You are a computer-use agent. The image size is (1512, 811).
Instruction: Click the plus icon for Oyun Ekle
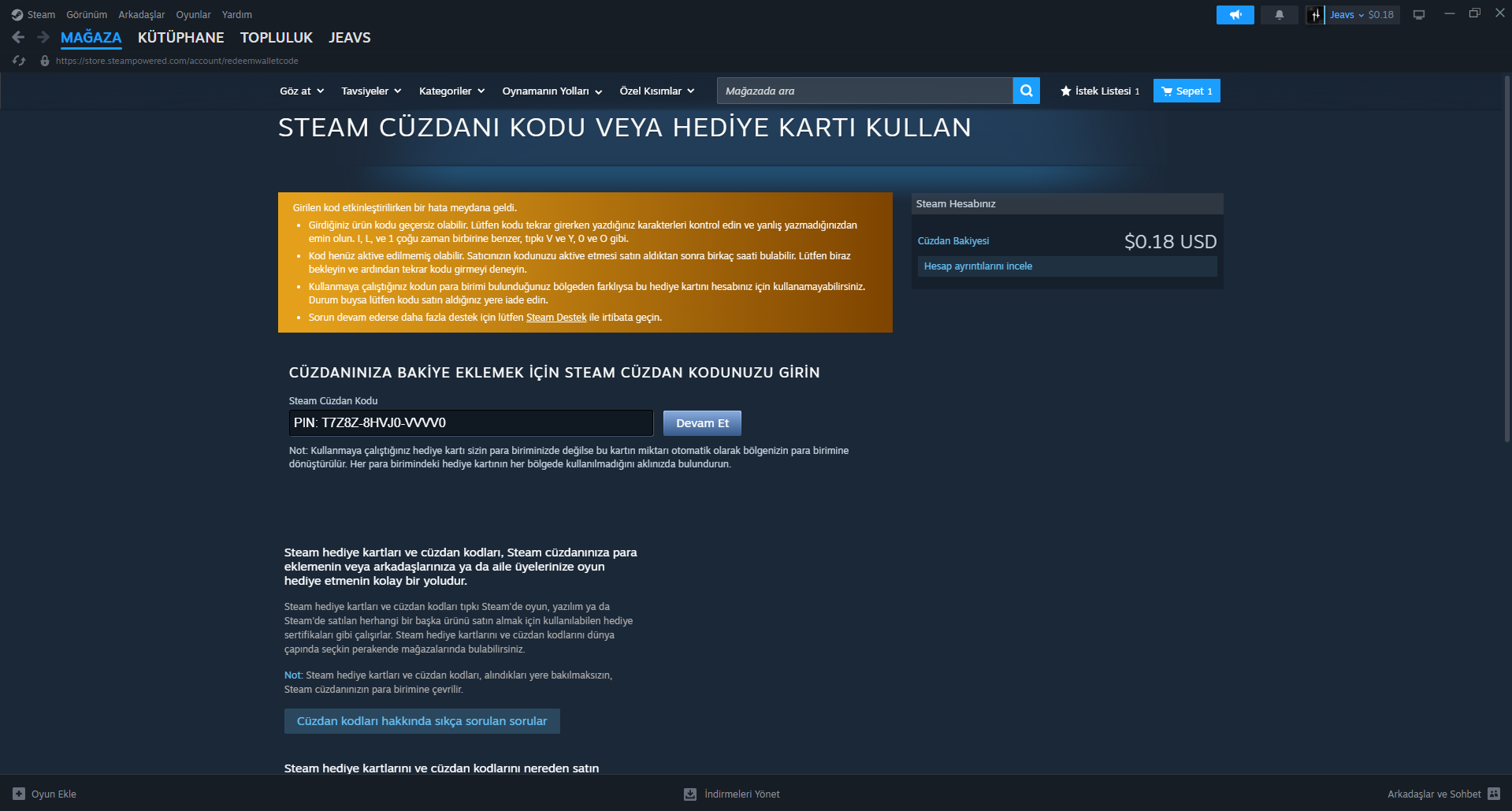tap(19, 794)
